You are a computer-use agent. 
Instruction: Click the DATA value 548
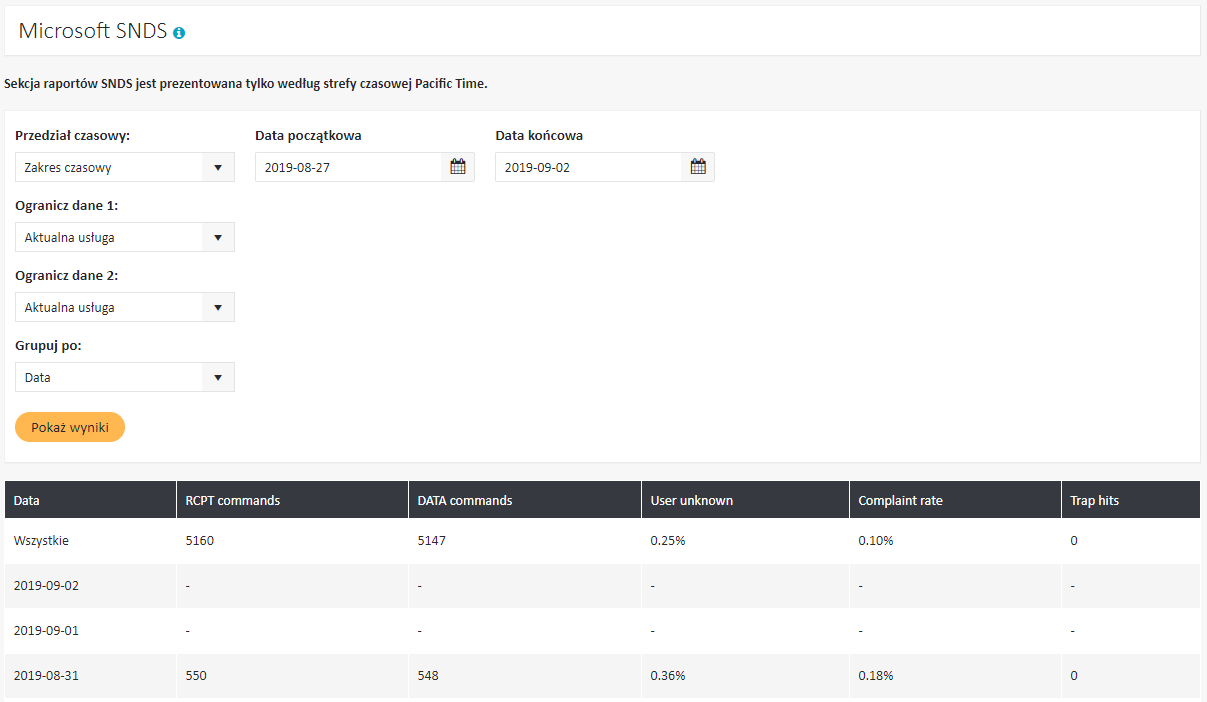[x=429, y=675]
